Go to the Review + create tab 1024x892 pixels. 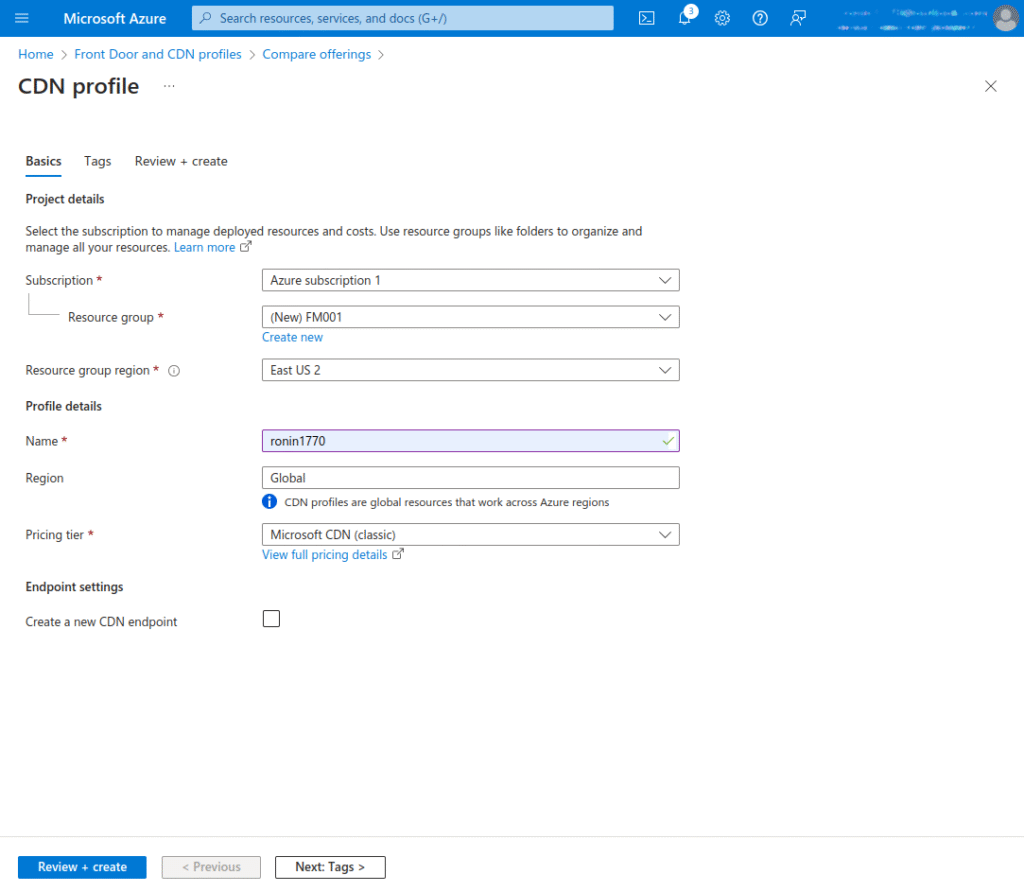[x=181, y=161]
